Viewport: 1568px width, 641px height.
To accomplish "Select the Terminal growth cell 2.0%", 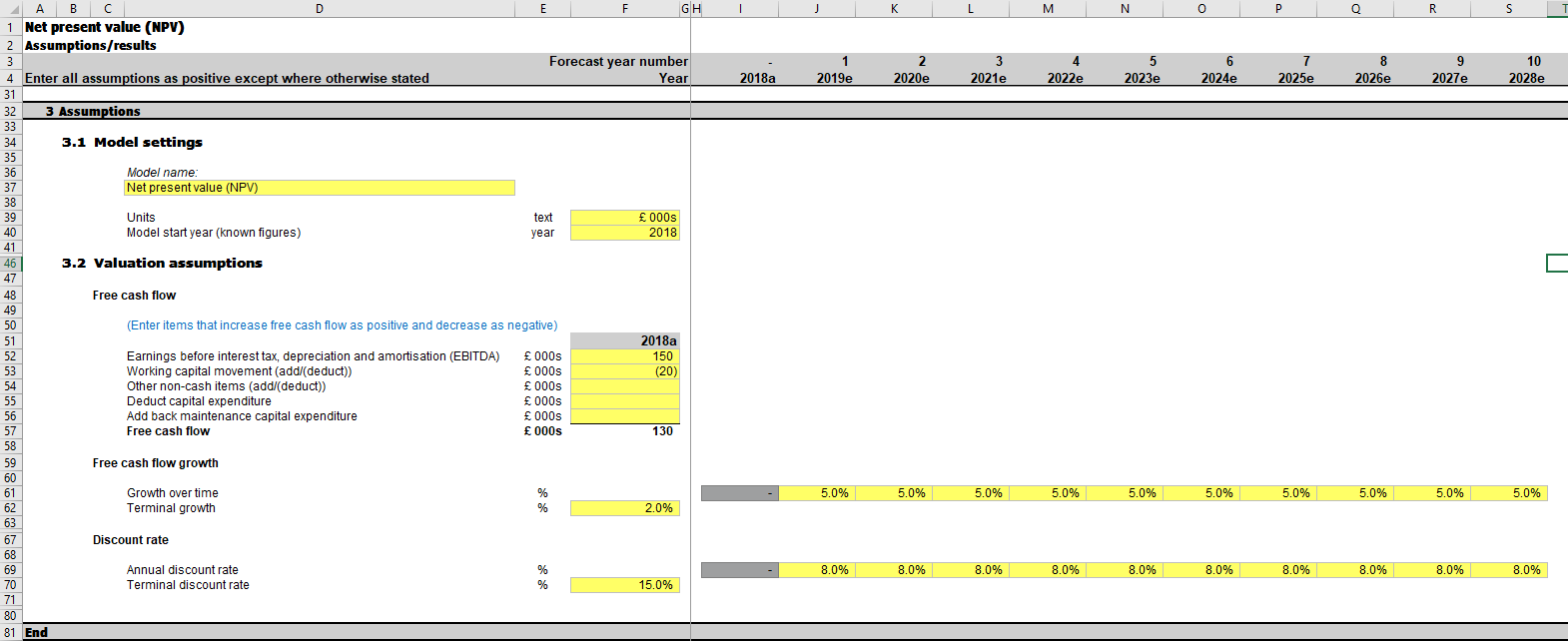I will tap(625, 508).
